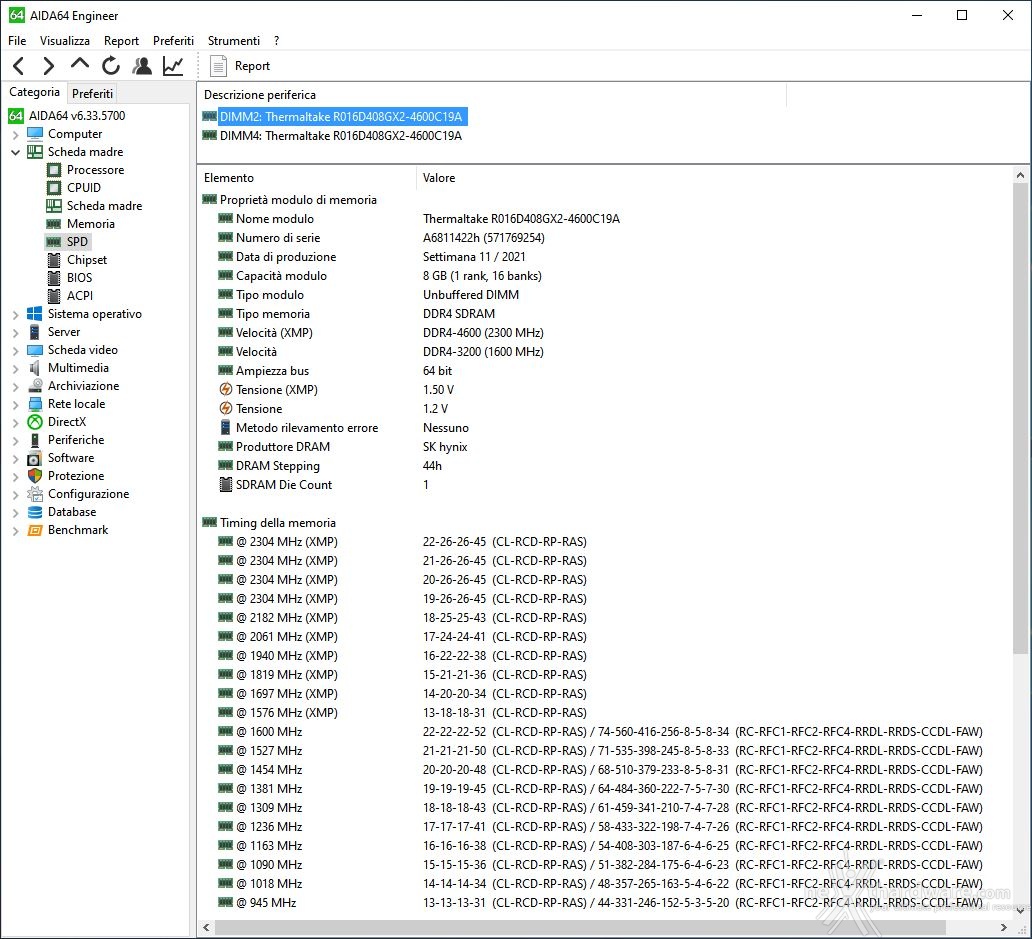Expand the Benchmark tree node
1032x939 pixels.
16,530
